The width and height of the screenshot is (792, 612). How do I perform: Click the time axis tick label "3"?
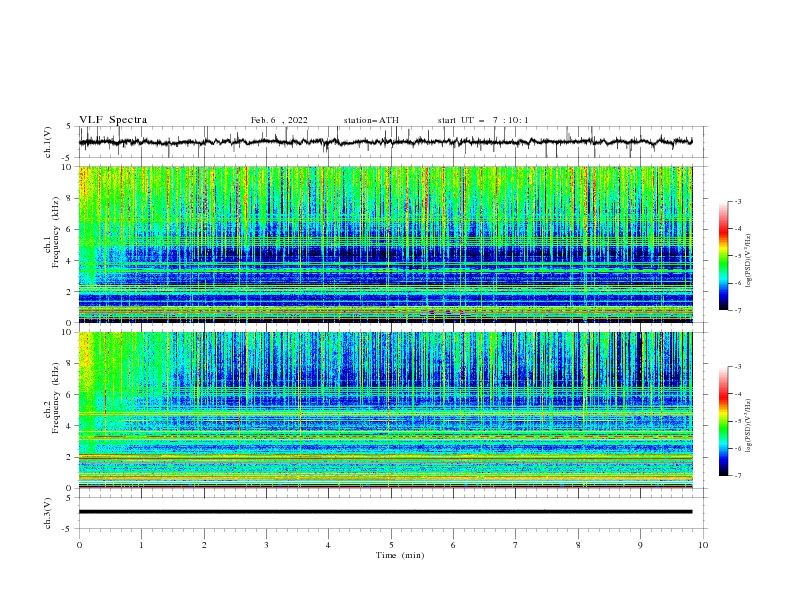click(x=266, y=545)
